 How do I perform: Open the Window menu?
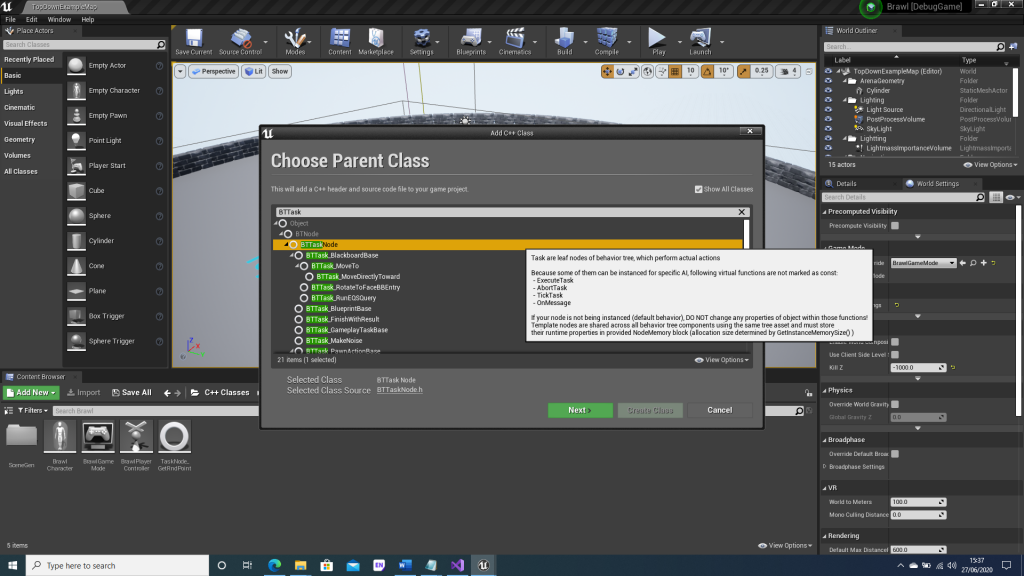[x=59, y=19]
